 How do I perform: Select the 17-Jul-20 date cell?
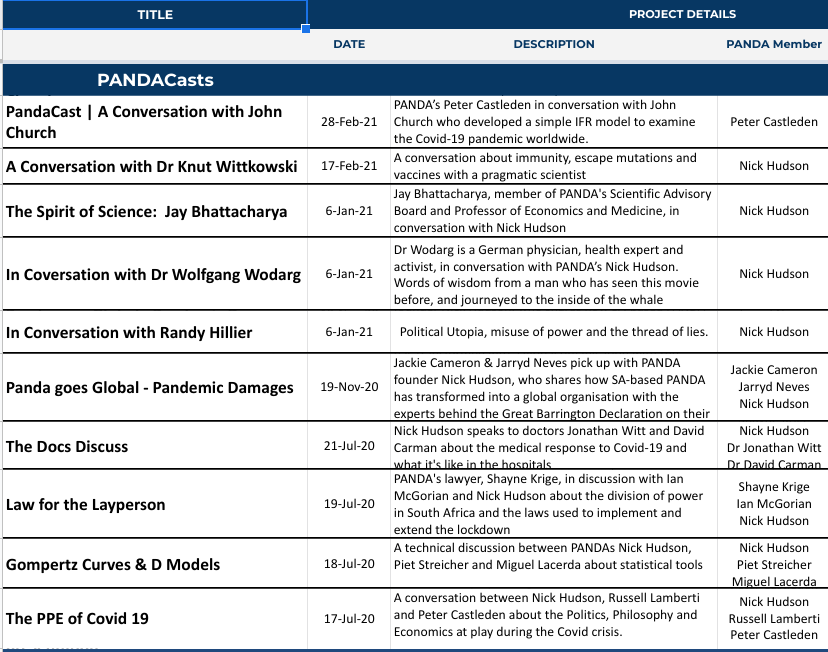point(349,618)
